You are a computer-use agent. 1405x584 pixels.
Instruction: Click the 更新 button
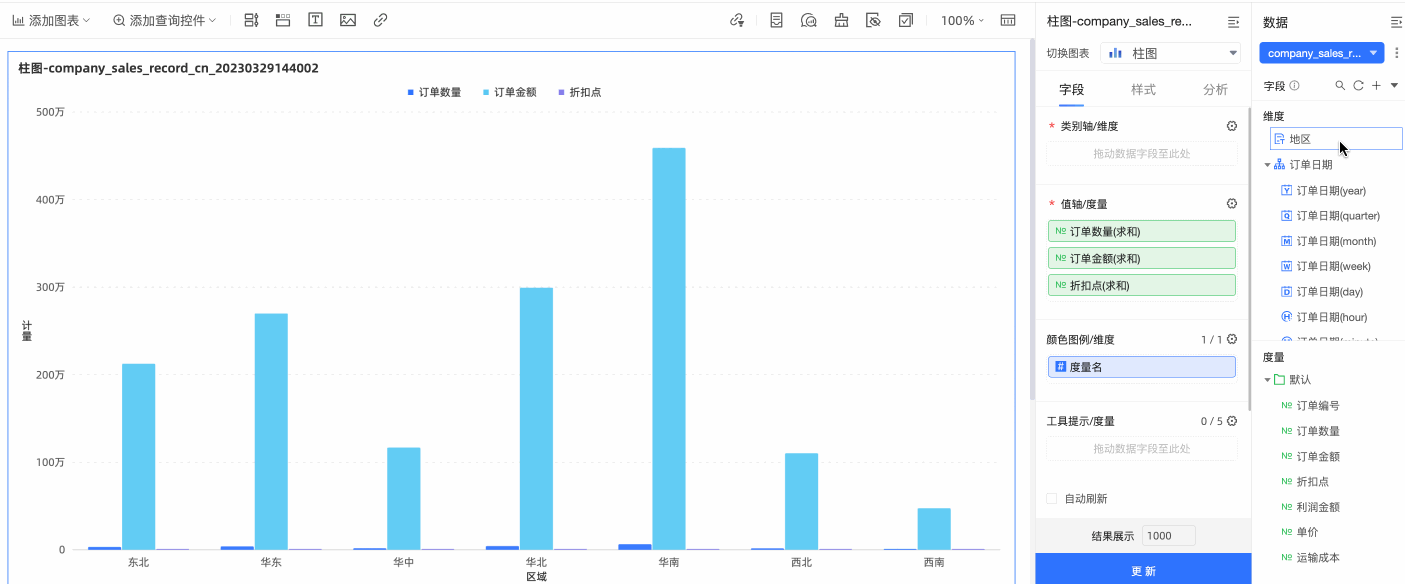[x=1143, y=570]
